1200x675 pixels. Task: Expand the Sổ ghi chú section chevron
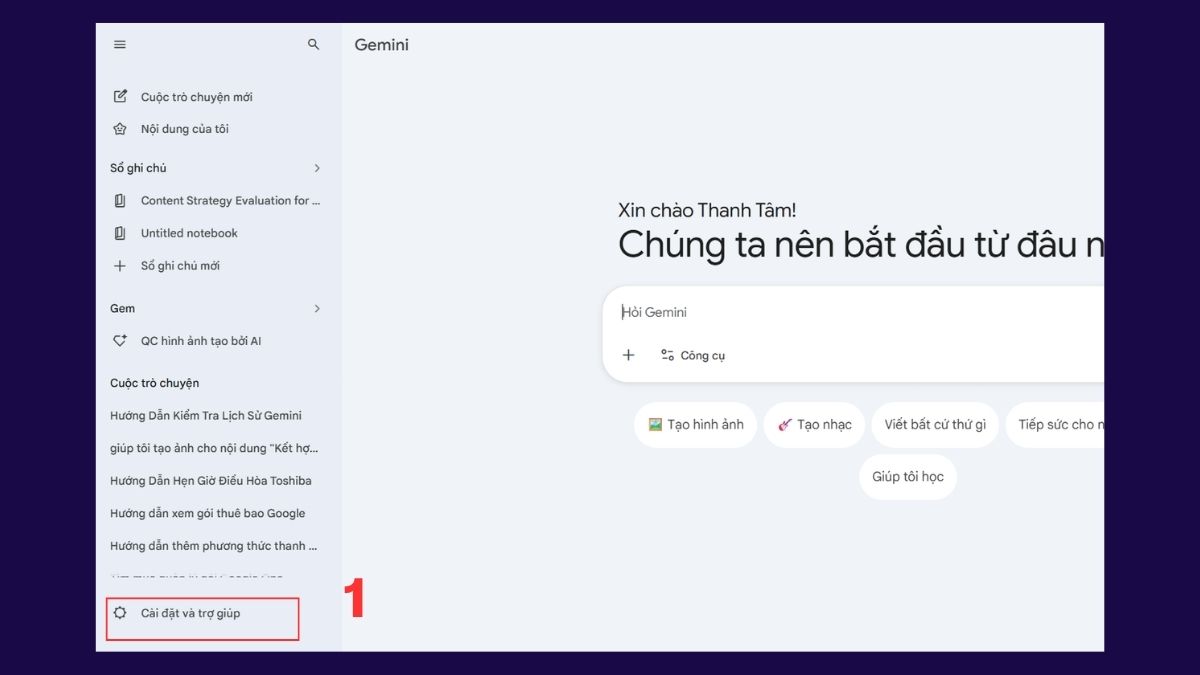[317, 168]
